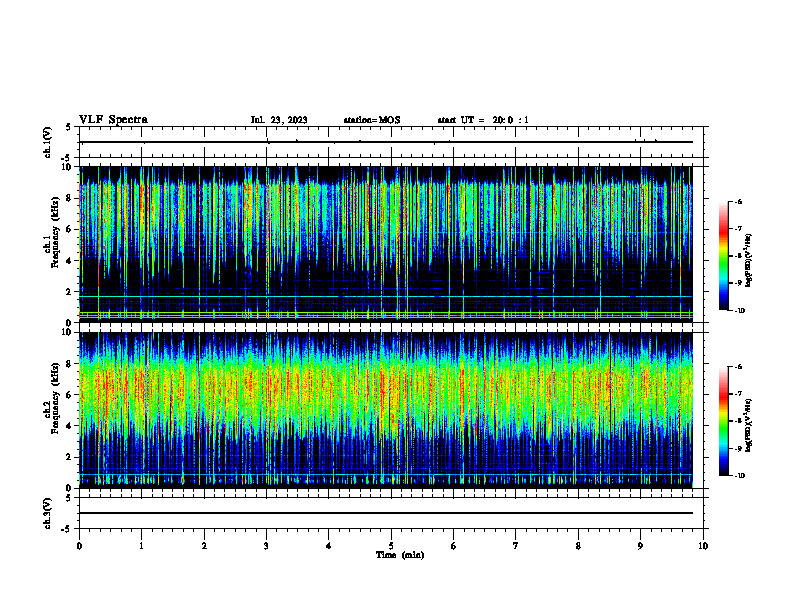Click the time axis tick label '0'

pos(79,546)
